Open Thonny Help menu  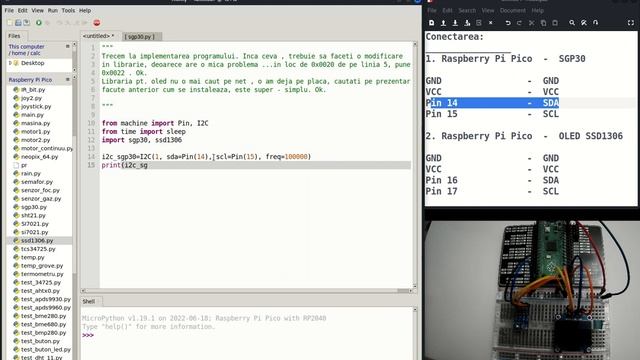(x=85, y=10)
